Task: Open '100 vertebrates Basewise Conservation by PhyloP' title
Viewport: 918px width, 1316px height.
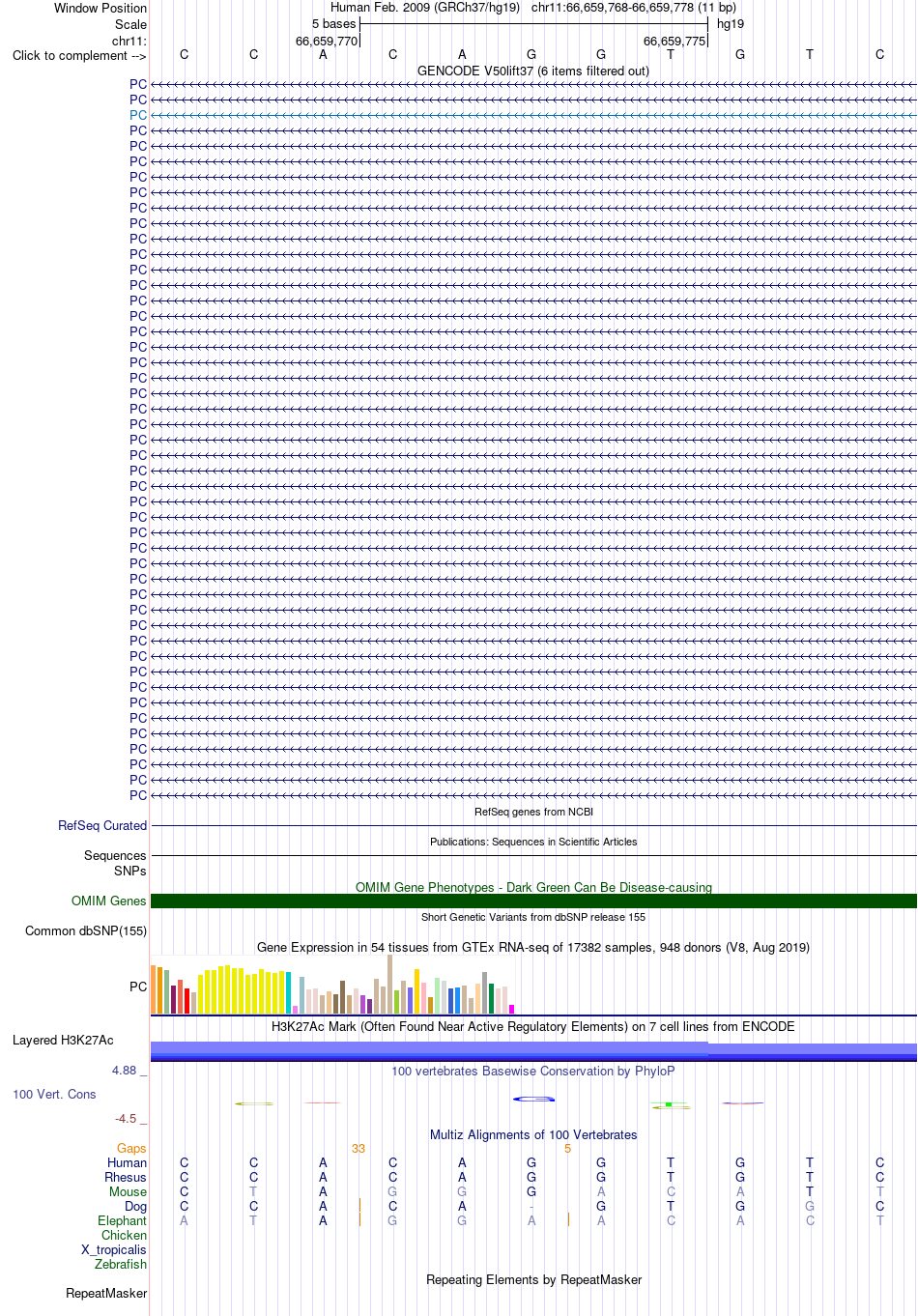Action: [533, 1071]
